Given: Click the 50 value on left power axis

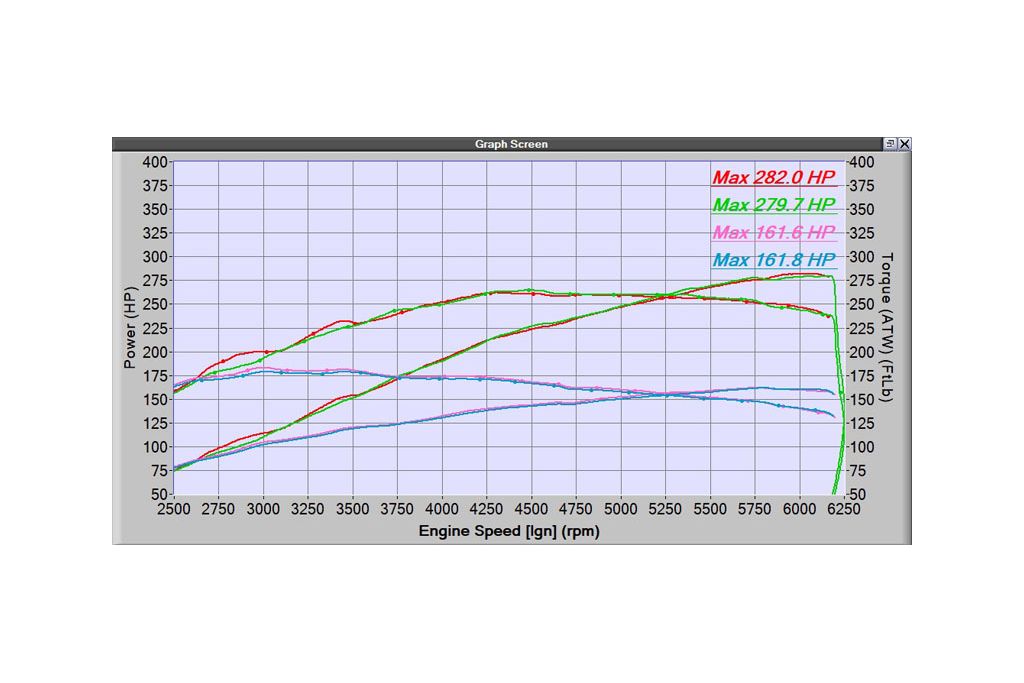Looking at the screenshot, I should click(x=159, y=494).
